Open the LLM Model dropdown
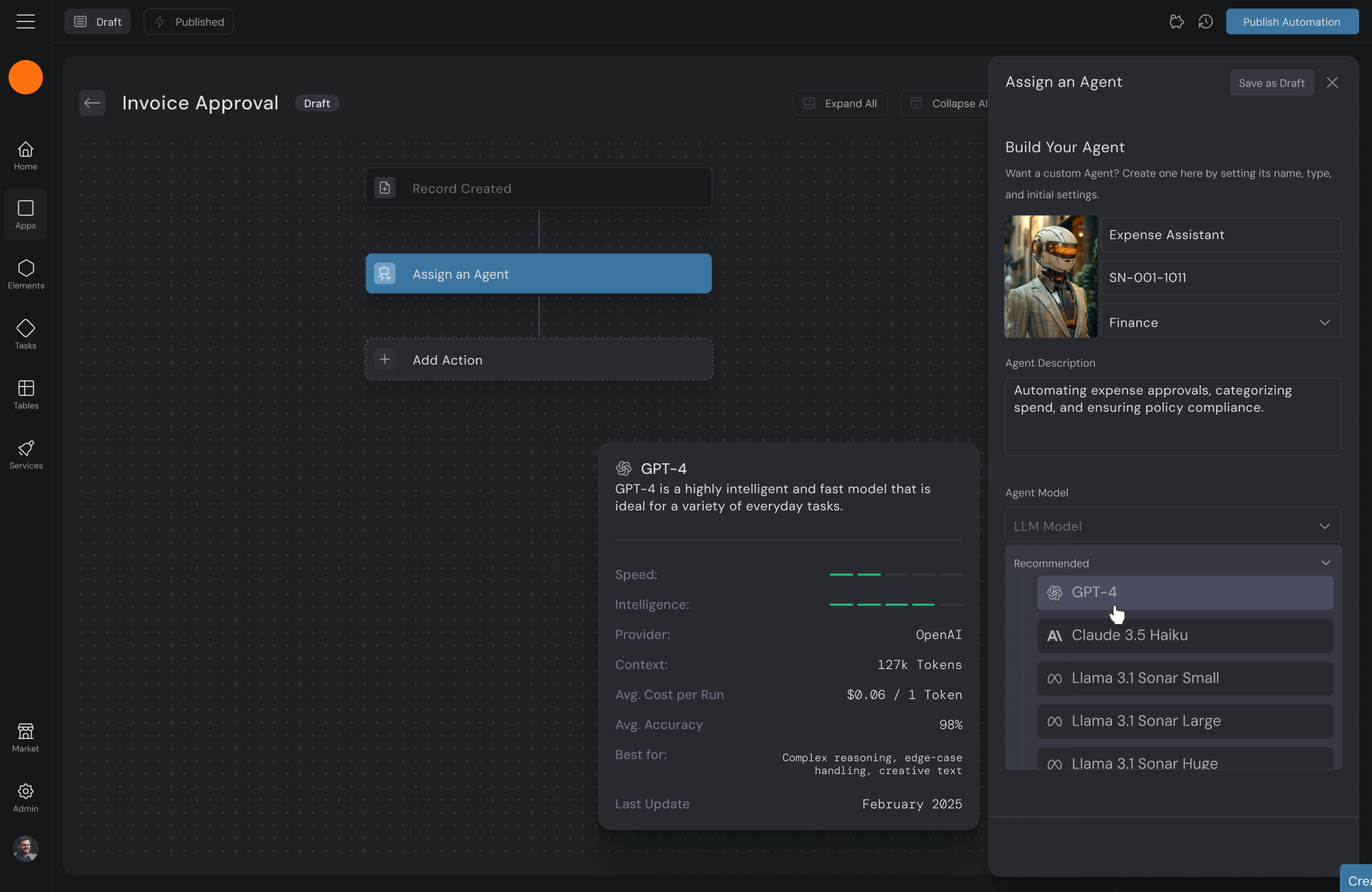The height and width of the screenshot is (892, 1372). 1173,525
